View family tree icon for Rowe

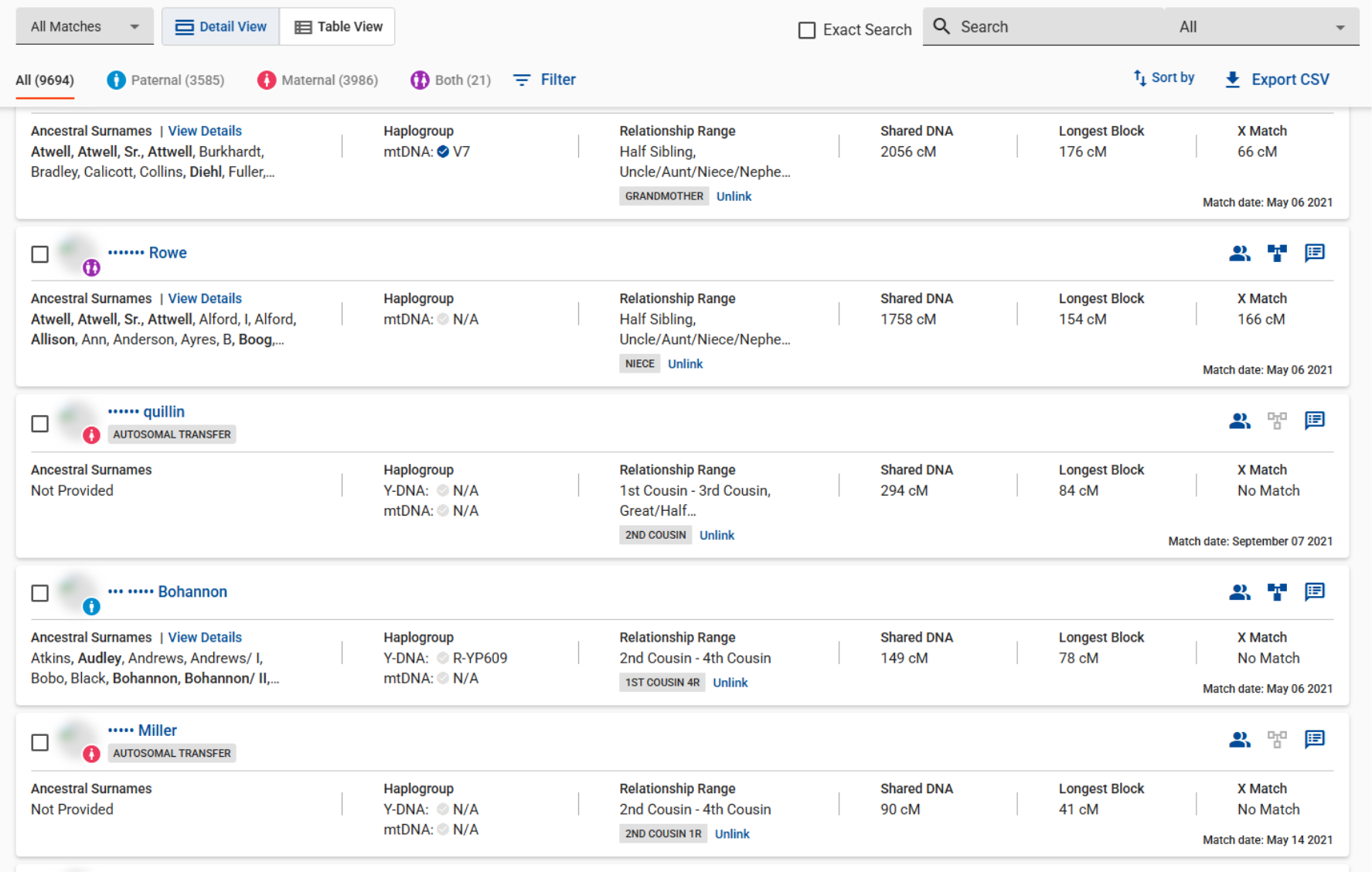click(1277, 254)
